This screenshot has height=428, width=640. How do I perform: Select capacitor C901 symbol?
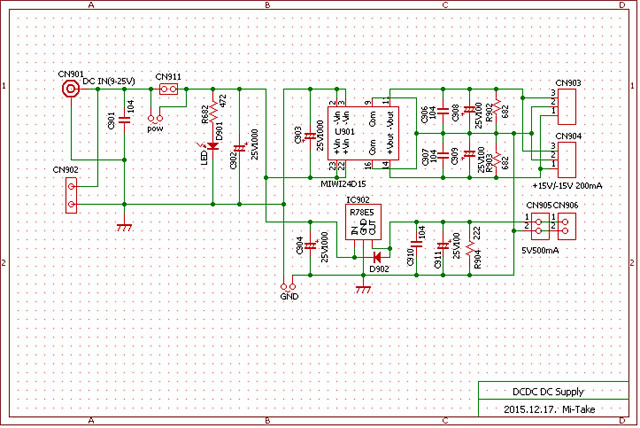tap(124, 120)
